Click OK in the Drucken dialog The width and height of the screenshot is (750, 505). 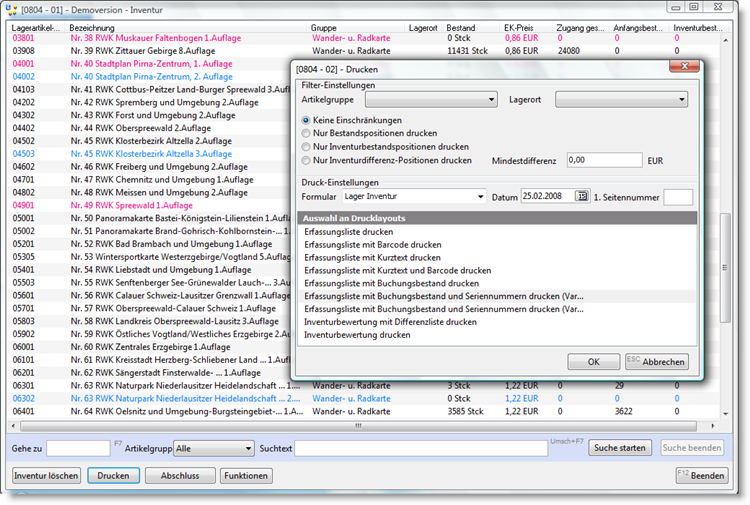pos(593,361)
